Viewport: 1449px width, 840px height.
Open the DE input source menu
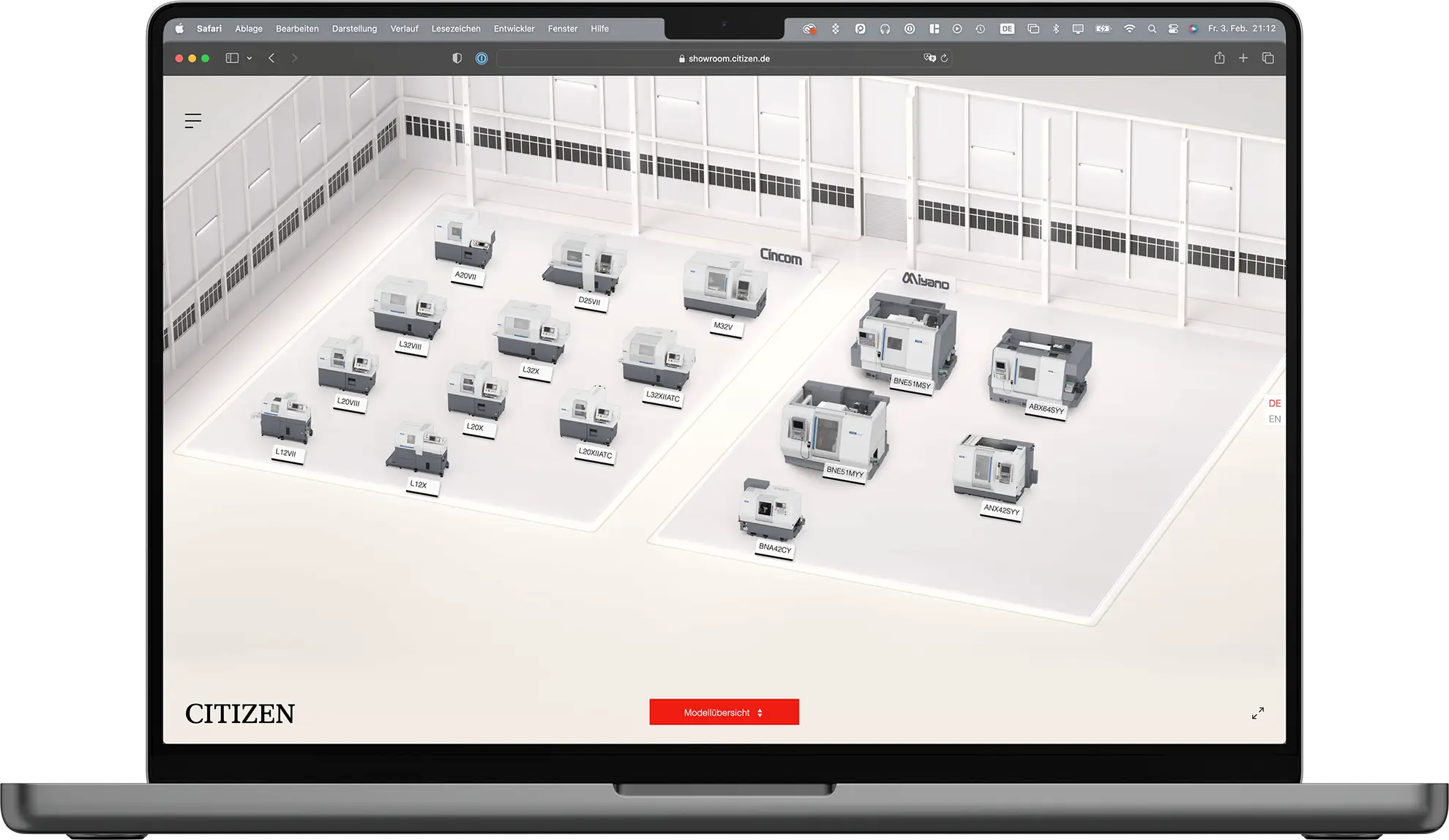1007,29
